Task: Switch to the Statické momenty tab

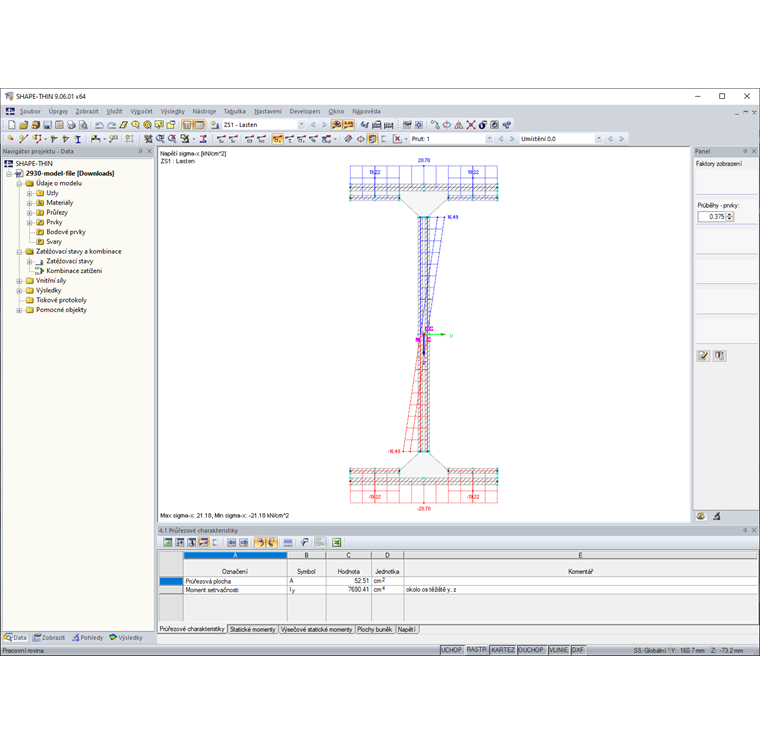Action: point(253,629)
